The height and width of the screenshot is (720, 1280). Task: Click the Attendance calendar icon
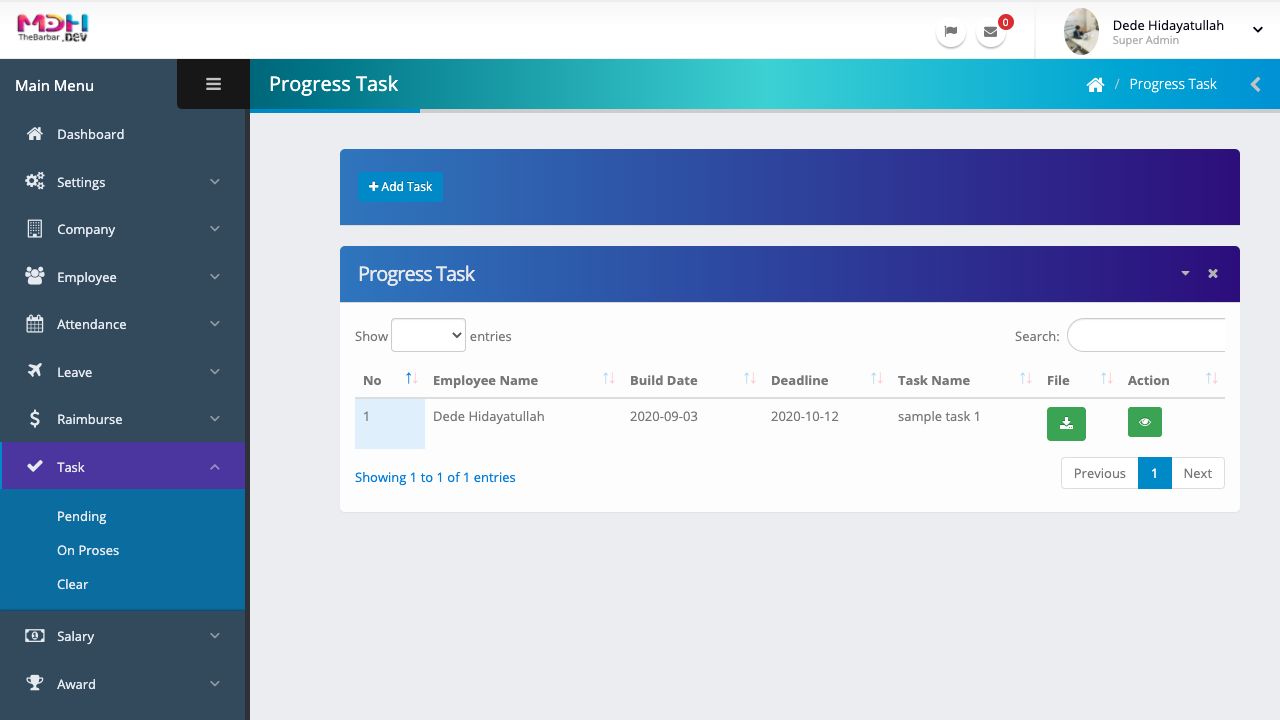(35, 324)
